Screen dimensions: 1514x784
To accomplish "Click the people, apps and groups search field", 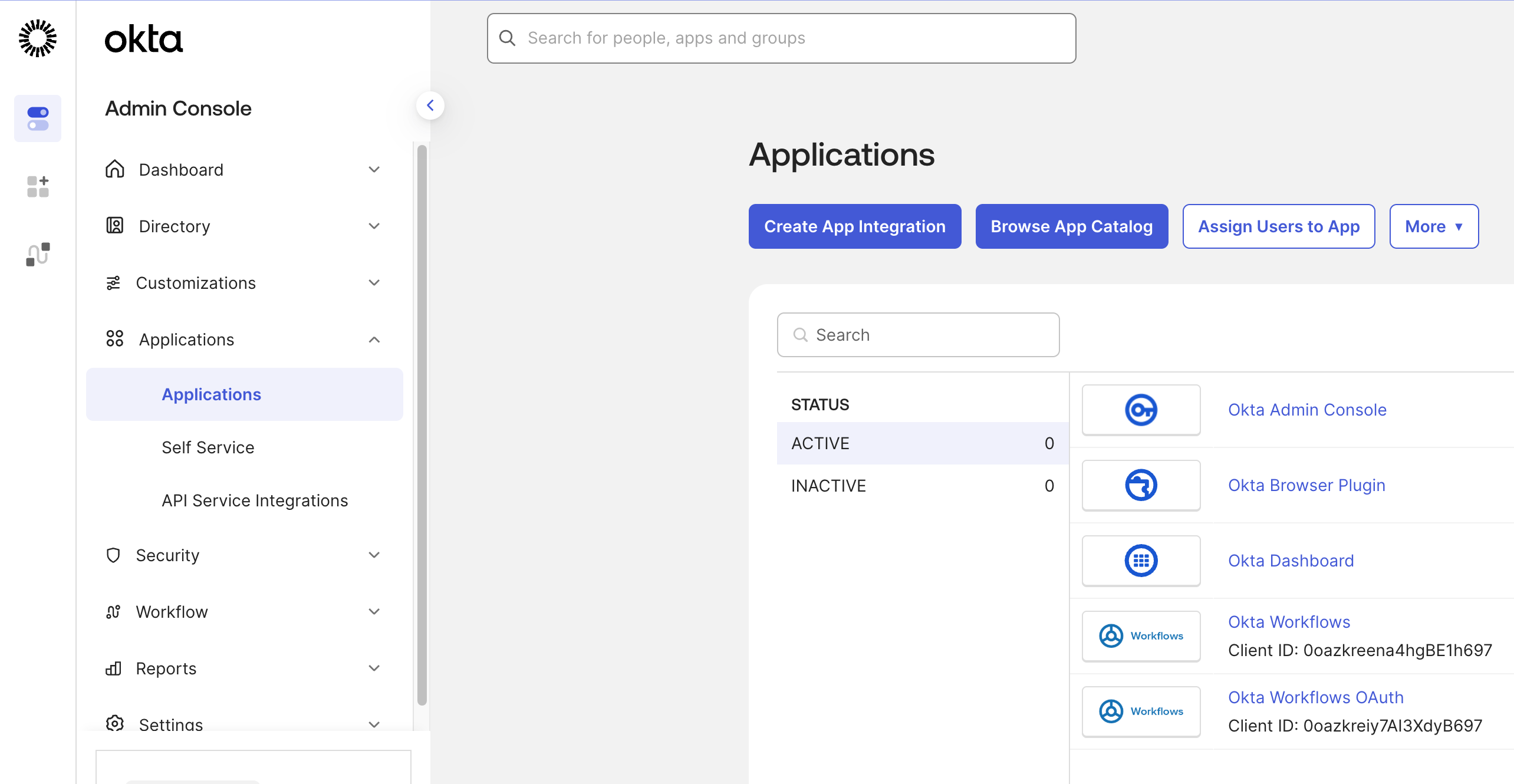I will click(781, 38).
